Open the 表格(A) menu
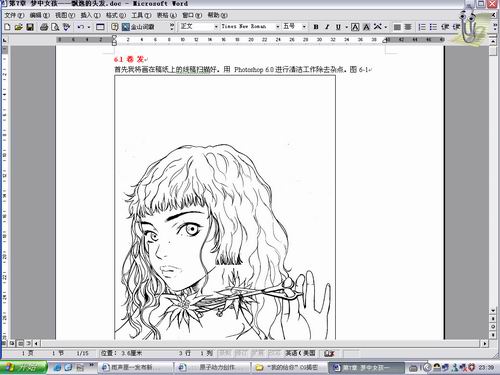 click(167, 15)
